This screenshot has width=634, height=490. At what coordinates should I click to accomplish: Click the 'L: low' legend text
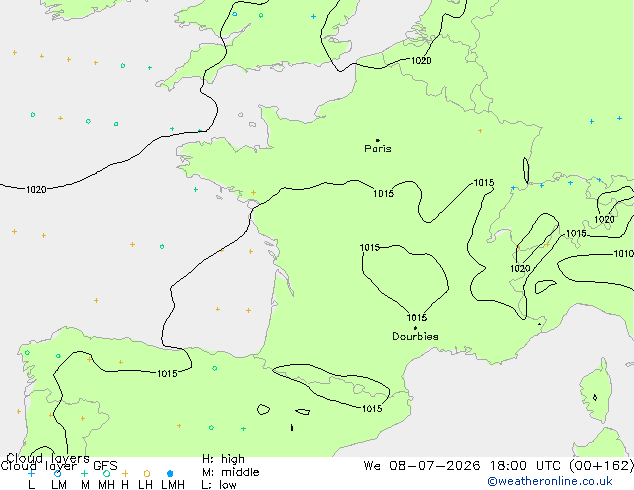tap(219, 484)
